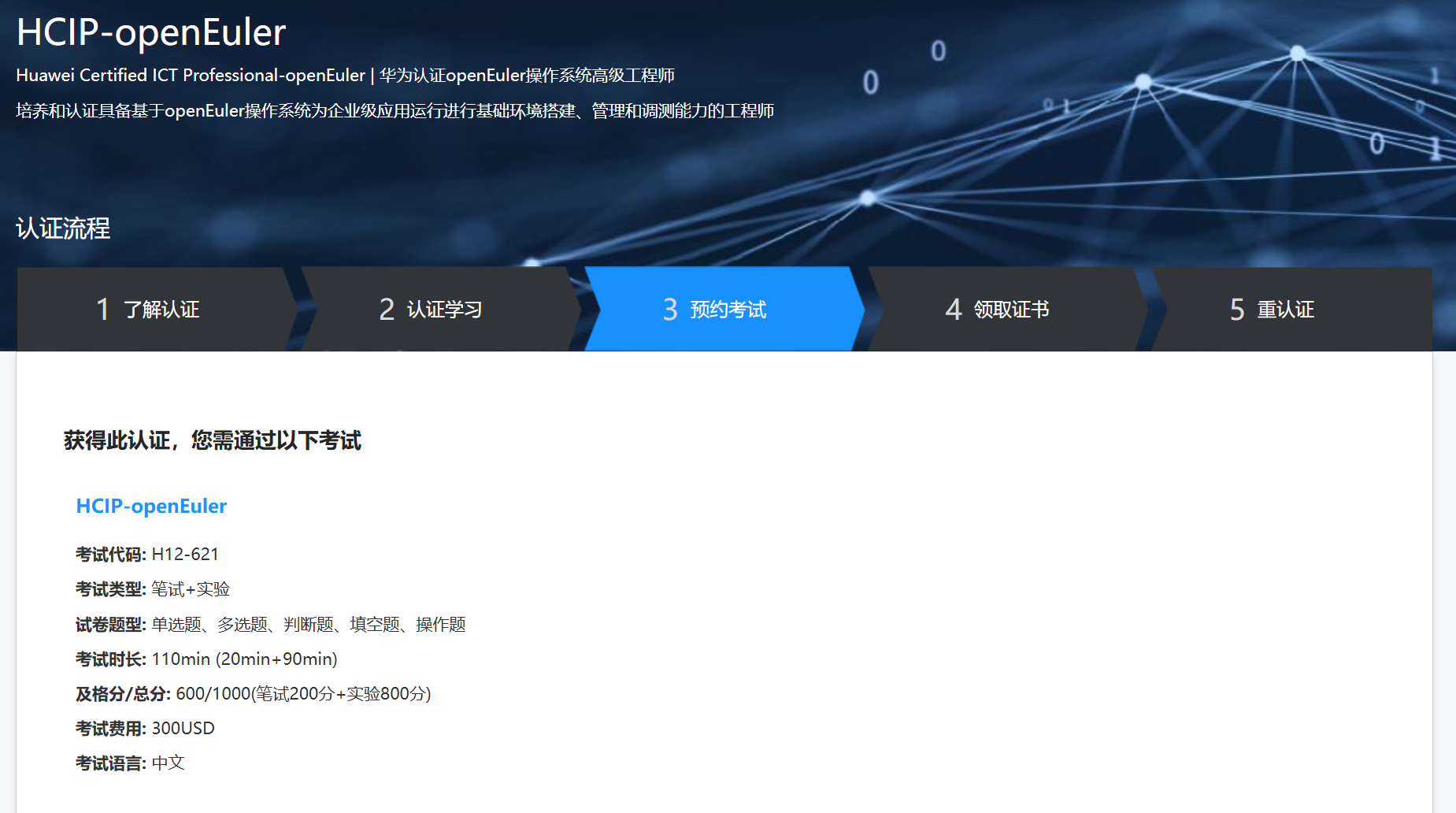The height and width of the screenshot is (813, 1456).
Task: Click the HCIP-openEuler page title
Action: tap(151, 32)
